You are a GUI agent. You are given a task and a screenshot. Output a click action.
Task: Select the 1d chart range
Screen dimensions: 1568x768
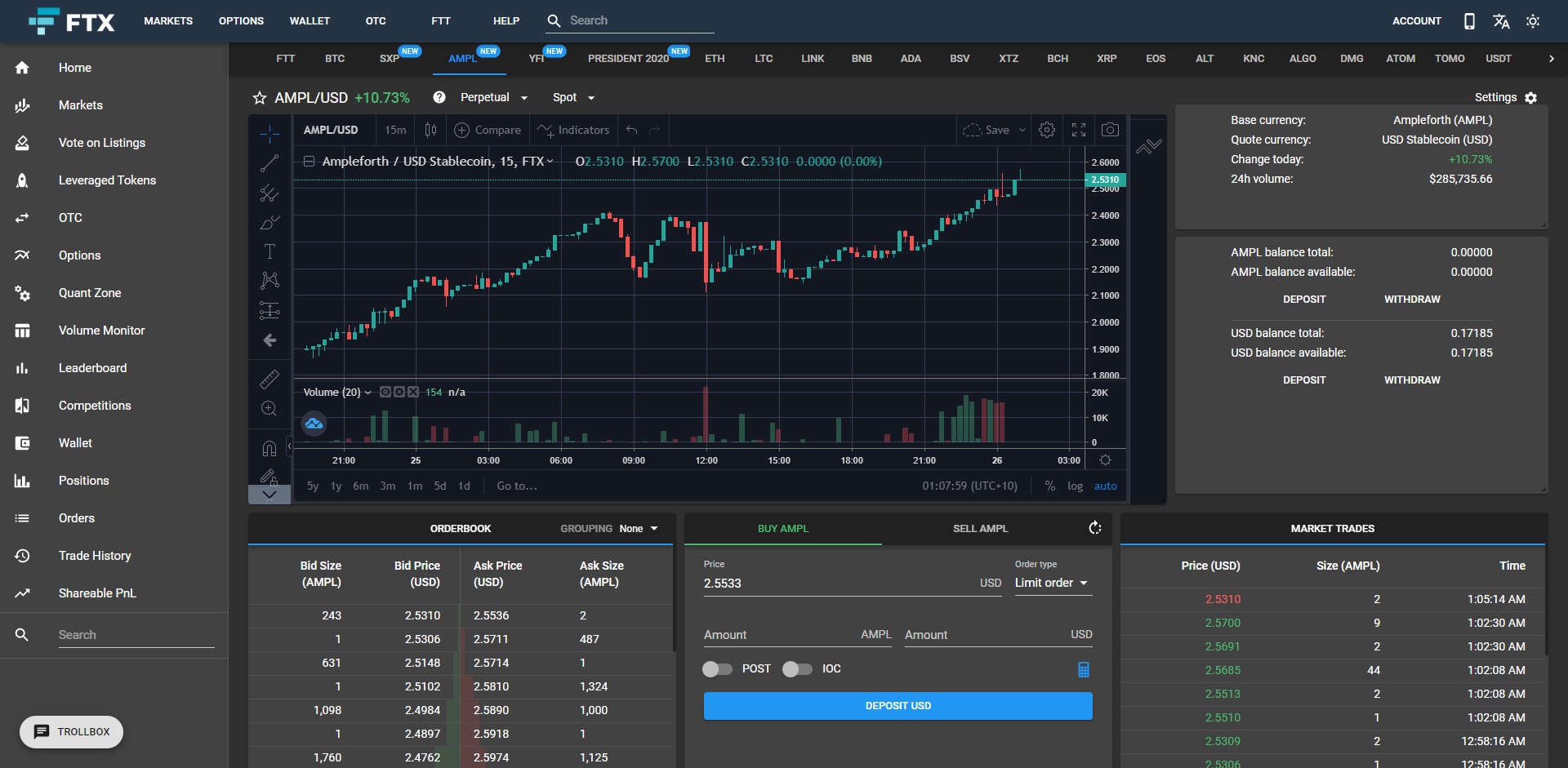[464, 486]
